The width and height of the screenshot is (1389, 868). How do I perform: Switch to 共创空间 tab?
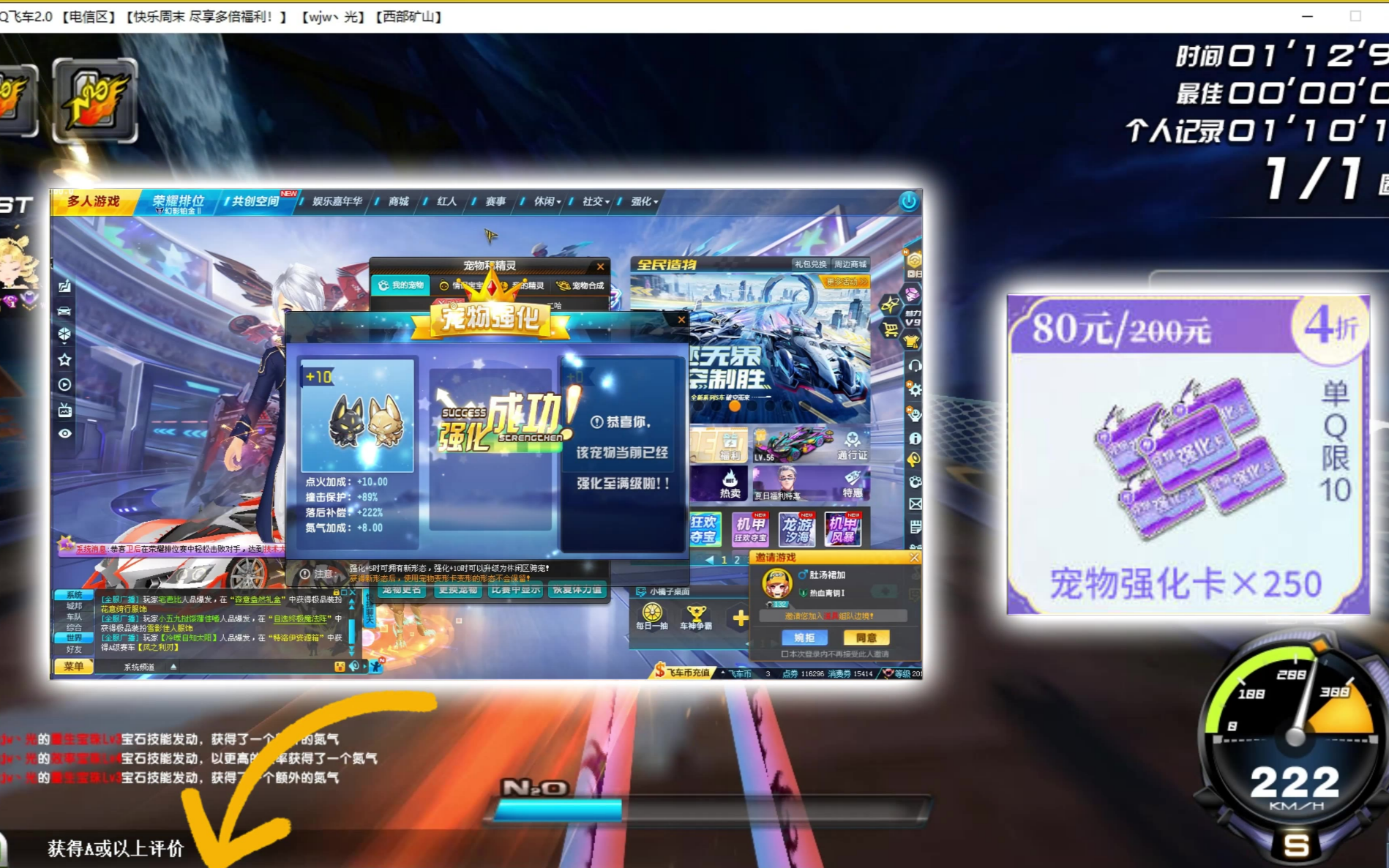(256, 201)
